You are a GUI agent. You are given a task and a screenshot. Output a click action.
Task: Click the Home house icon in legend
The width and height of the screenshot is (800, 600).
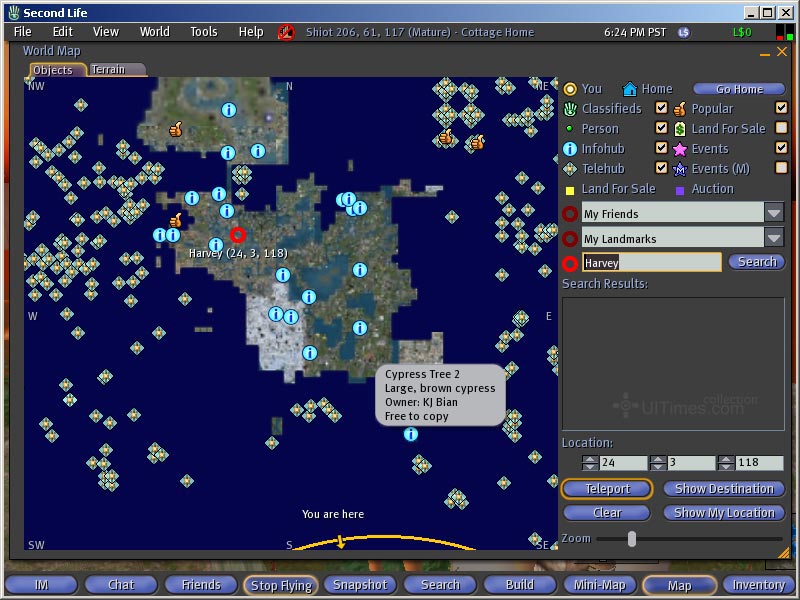click(630, 89)
